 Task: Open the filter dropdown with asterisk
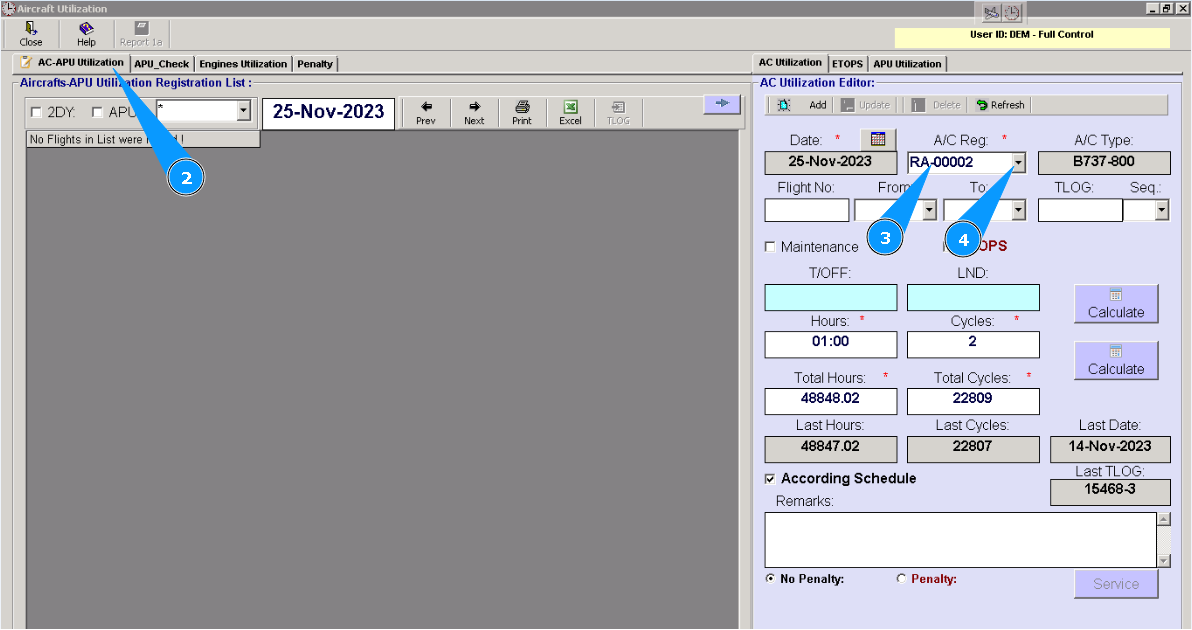[x=243, y=111]
